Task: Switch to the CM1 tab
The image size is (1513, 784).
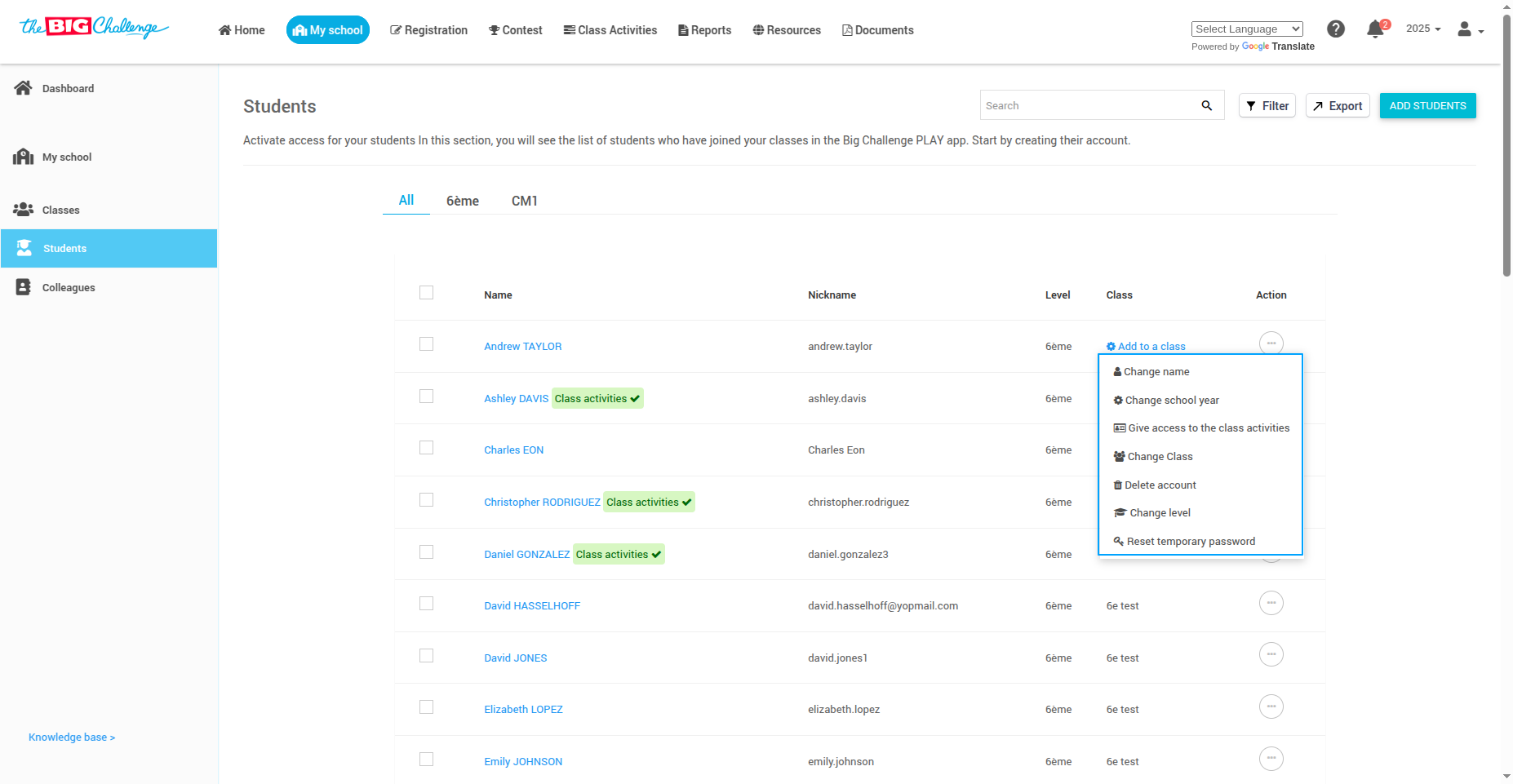Action: point(524,201)
